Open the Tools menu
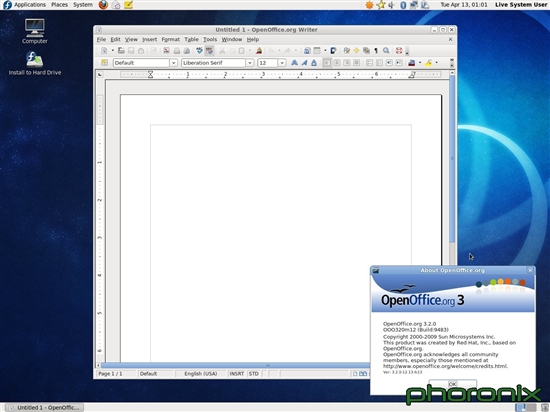The width and height of the screenshot is (550, 412). (210, 40)
